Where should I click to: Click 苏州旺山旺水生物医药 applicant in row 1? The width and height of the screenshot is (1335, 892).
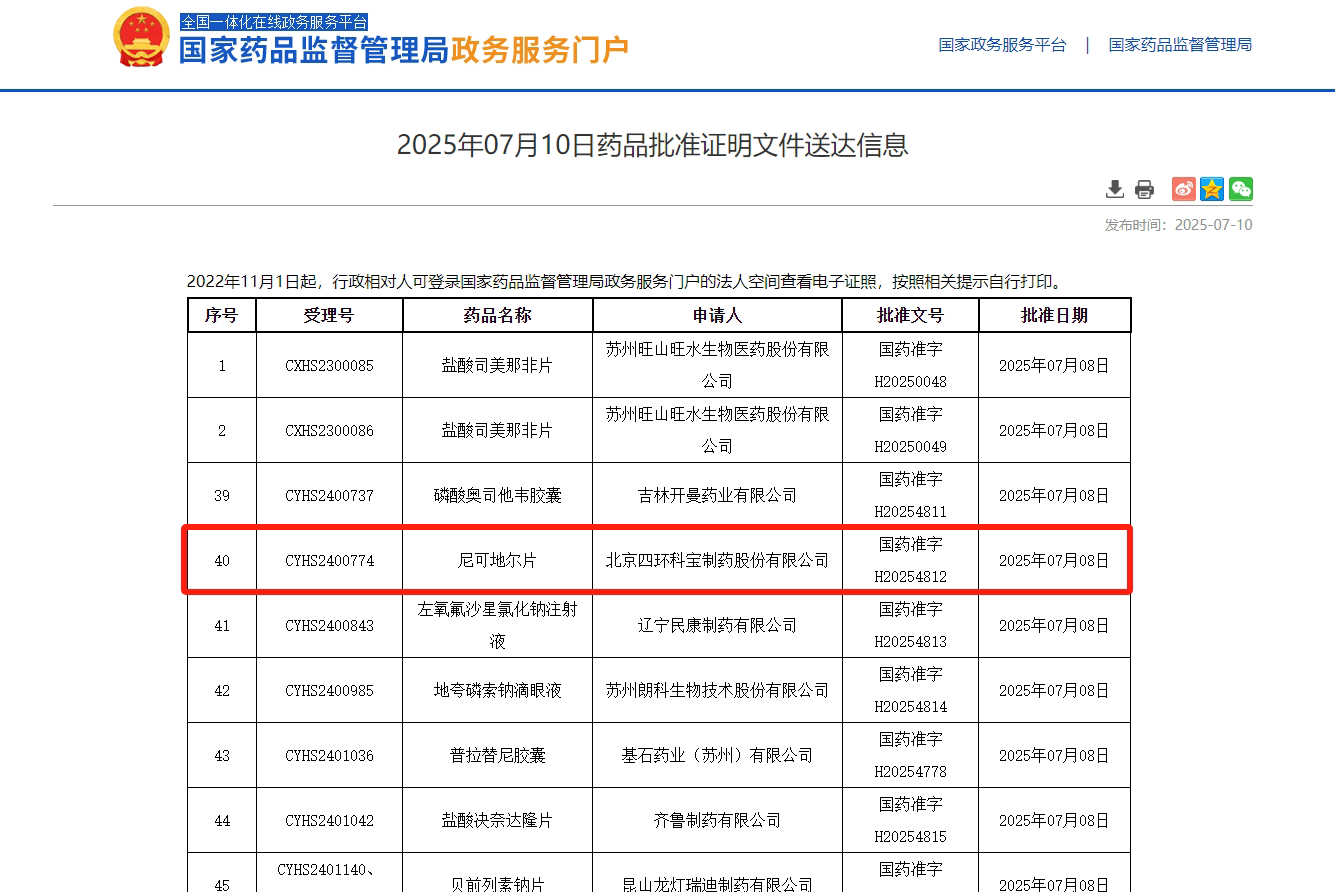point(717,365)
